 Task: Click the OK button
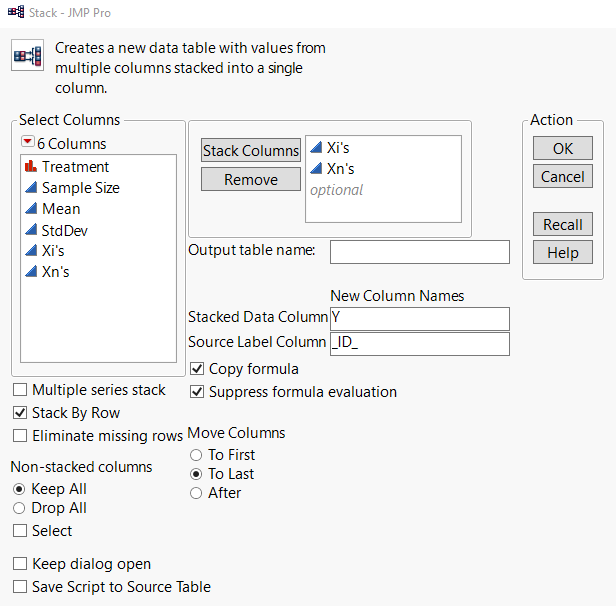click(x=562, y=148)
